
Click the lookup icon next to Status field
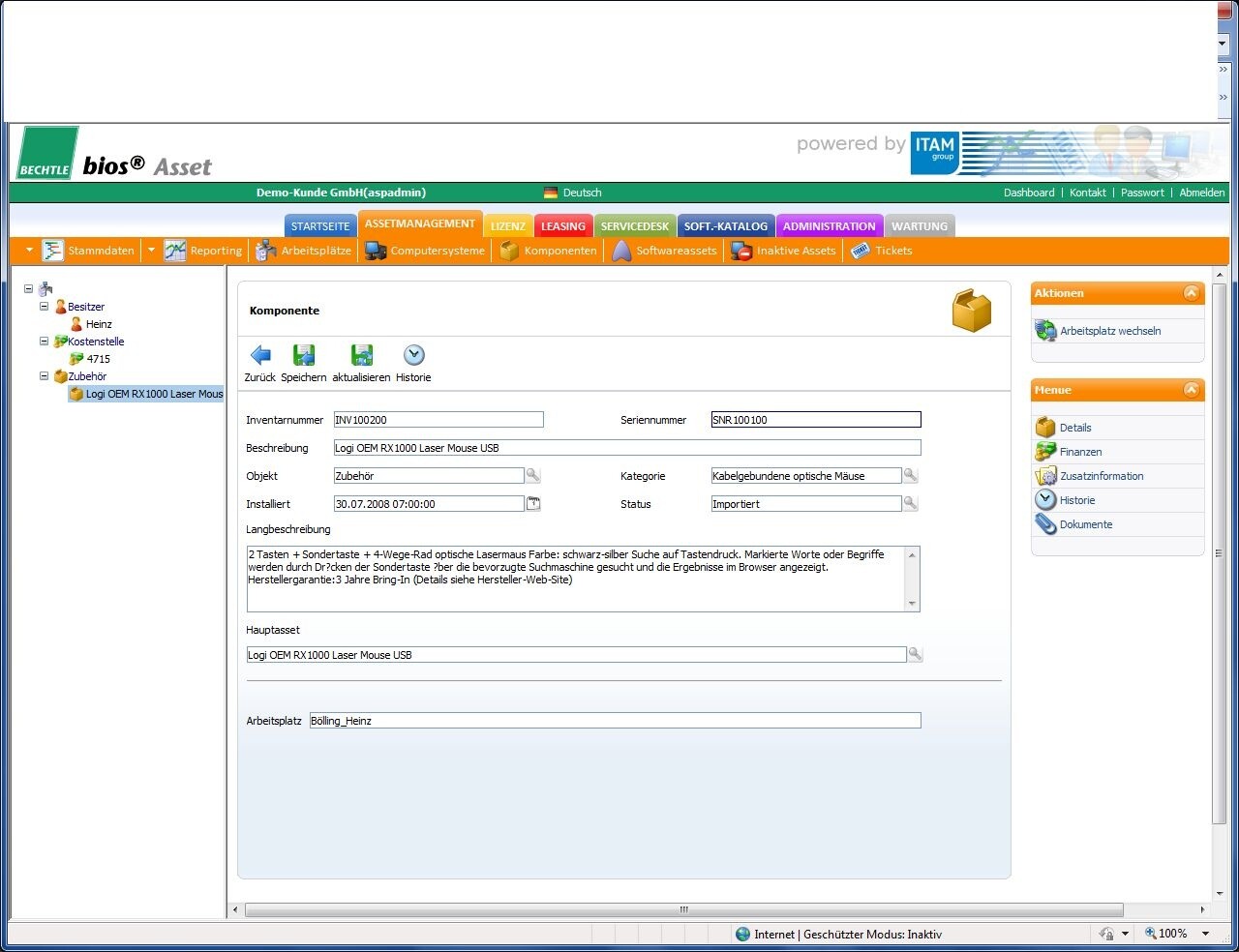[x=910, y=503]
